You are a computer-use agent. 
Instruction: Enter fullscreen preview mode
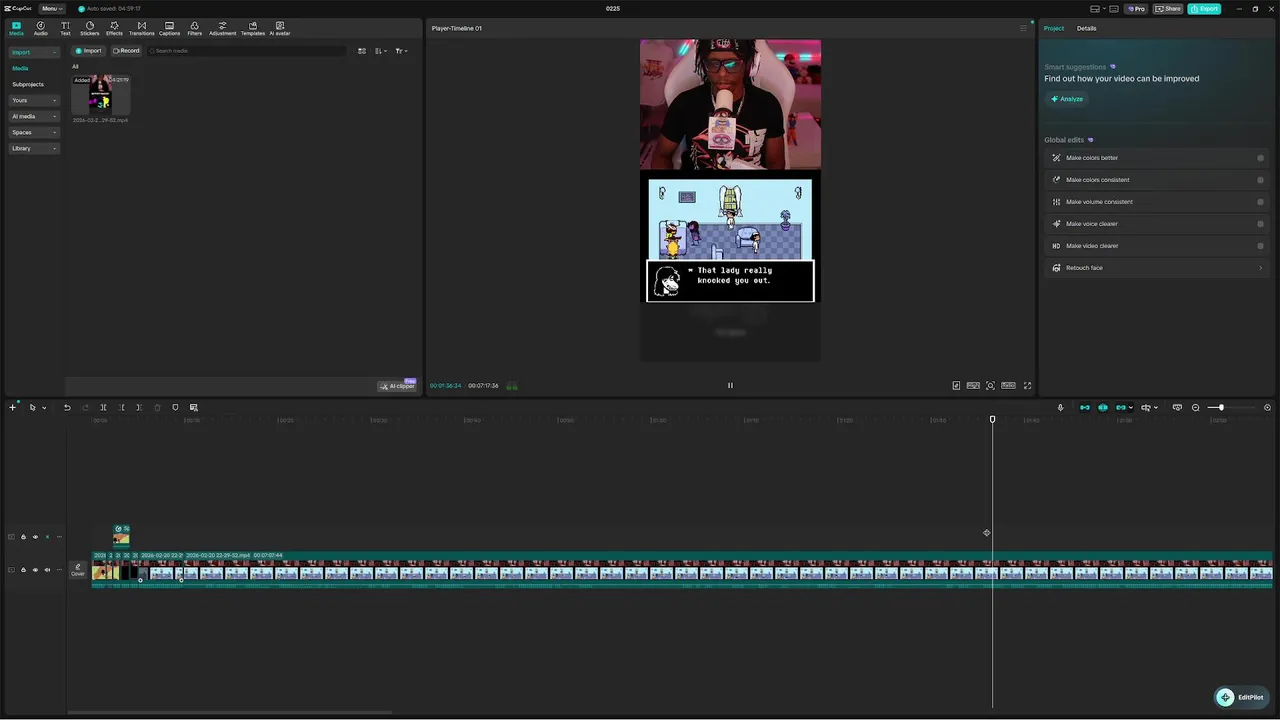1027,385
